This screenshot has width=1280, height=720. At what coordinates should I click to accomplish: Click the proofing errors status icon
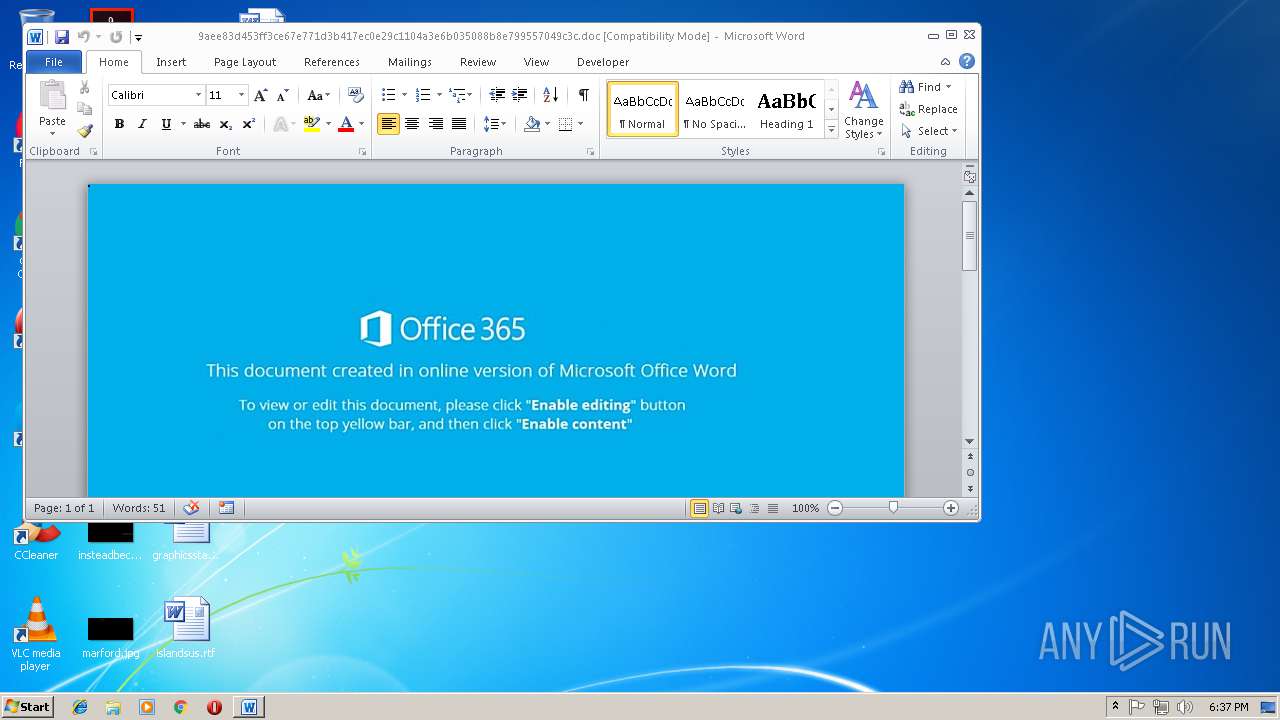coord(191,508)
